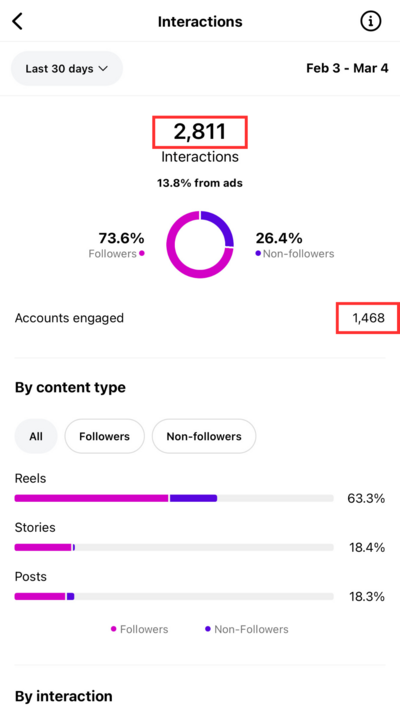The height and width of the screenshot is (711, 400).
Task: Open the Last 30 days dropdown
Action: [67, 68]
